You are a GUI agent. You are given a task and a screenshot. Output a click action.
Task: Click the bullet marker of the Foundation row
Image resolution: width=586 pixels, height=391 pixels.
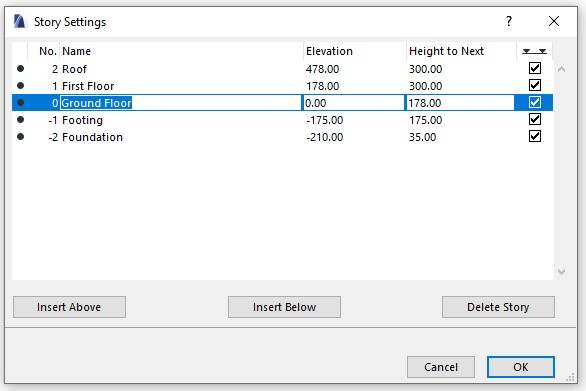point(21,136)
